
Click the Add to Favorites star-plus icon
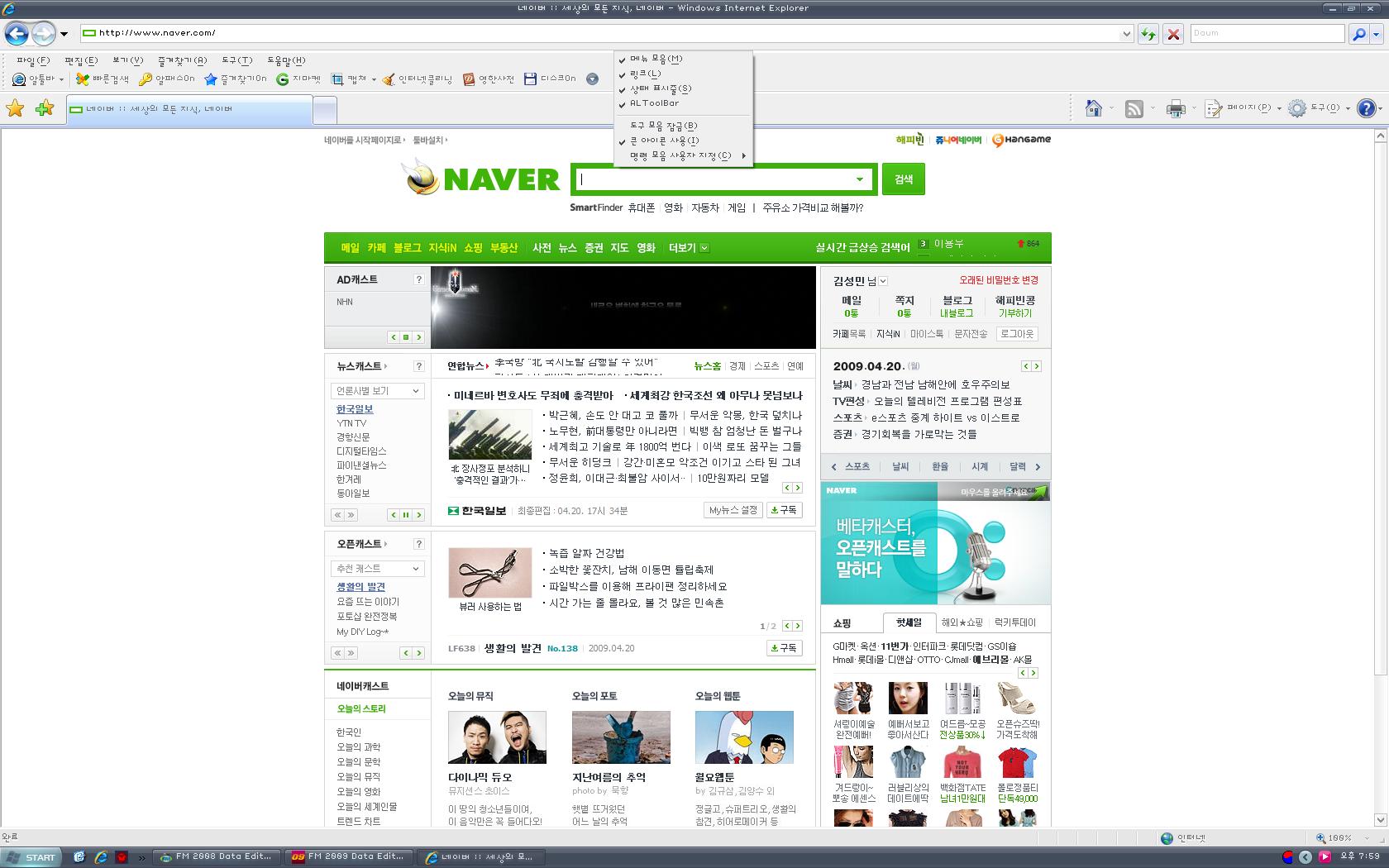pos(45,108)
